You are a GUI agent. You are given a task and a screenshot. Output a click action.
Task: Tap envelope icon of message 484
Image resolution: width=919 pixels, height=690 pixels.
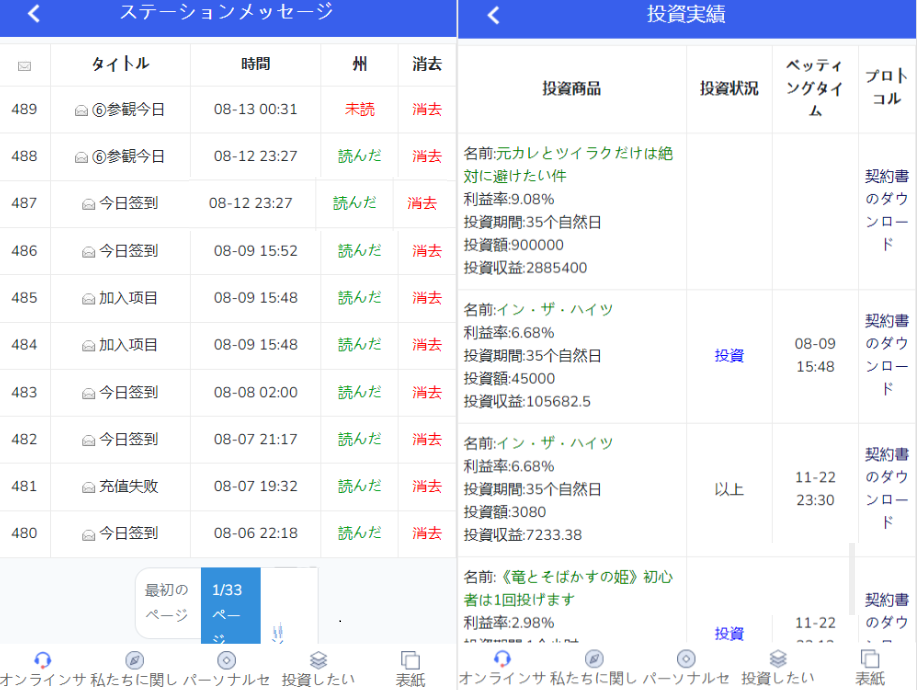[89, 346]
